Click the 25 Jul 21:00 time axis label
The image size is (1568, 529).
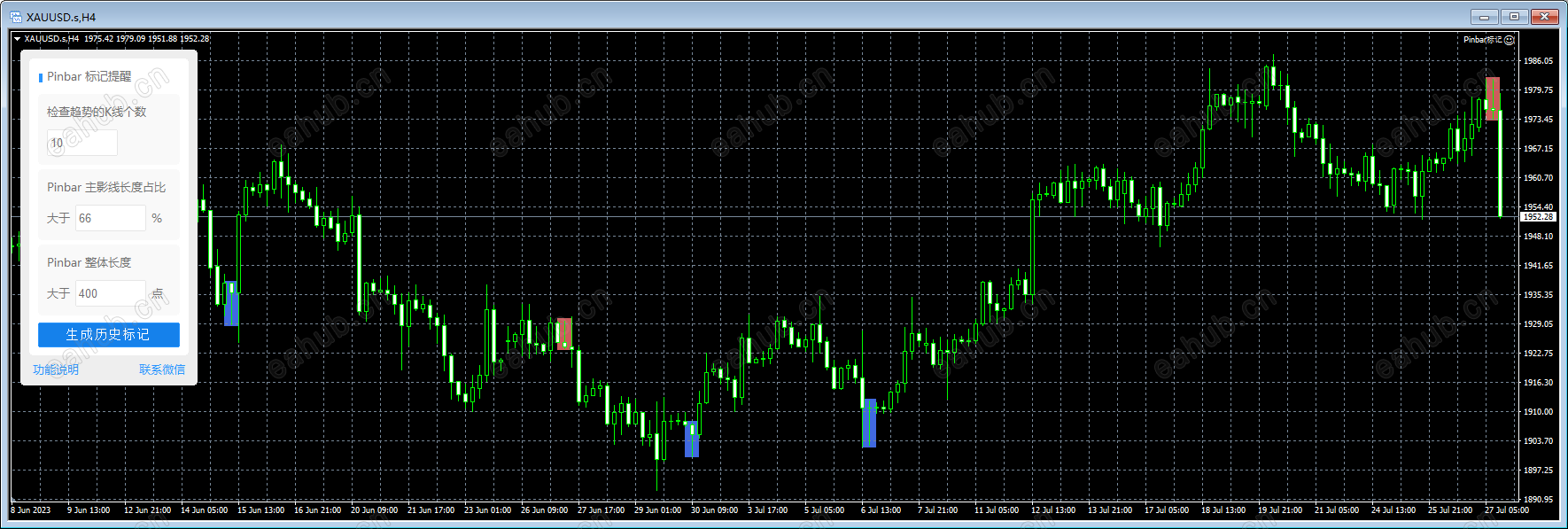click(1450, 510)
